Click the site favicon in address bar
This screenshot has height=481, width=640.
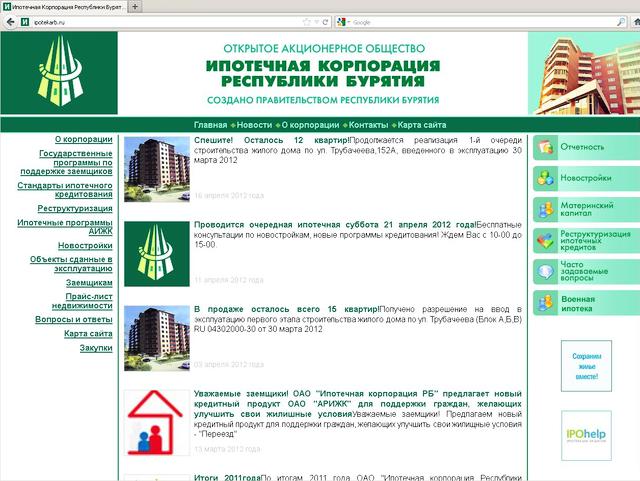[x=25, y=22]
